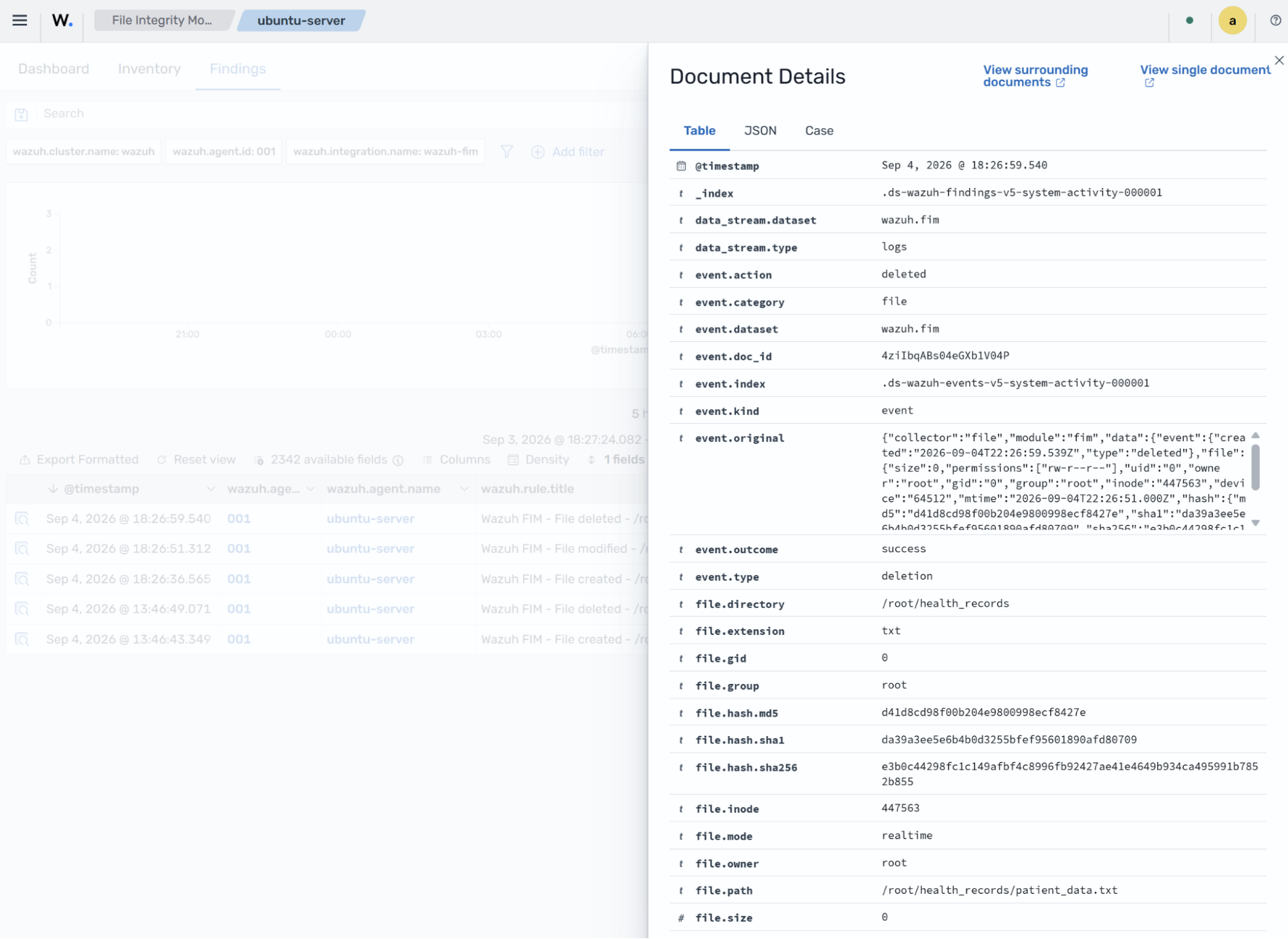Open the user avatar 'a' menu
Screen dimensions: 1288x939
coord(1232,21)
